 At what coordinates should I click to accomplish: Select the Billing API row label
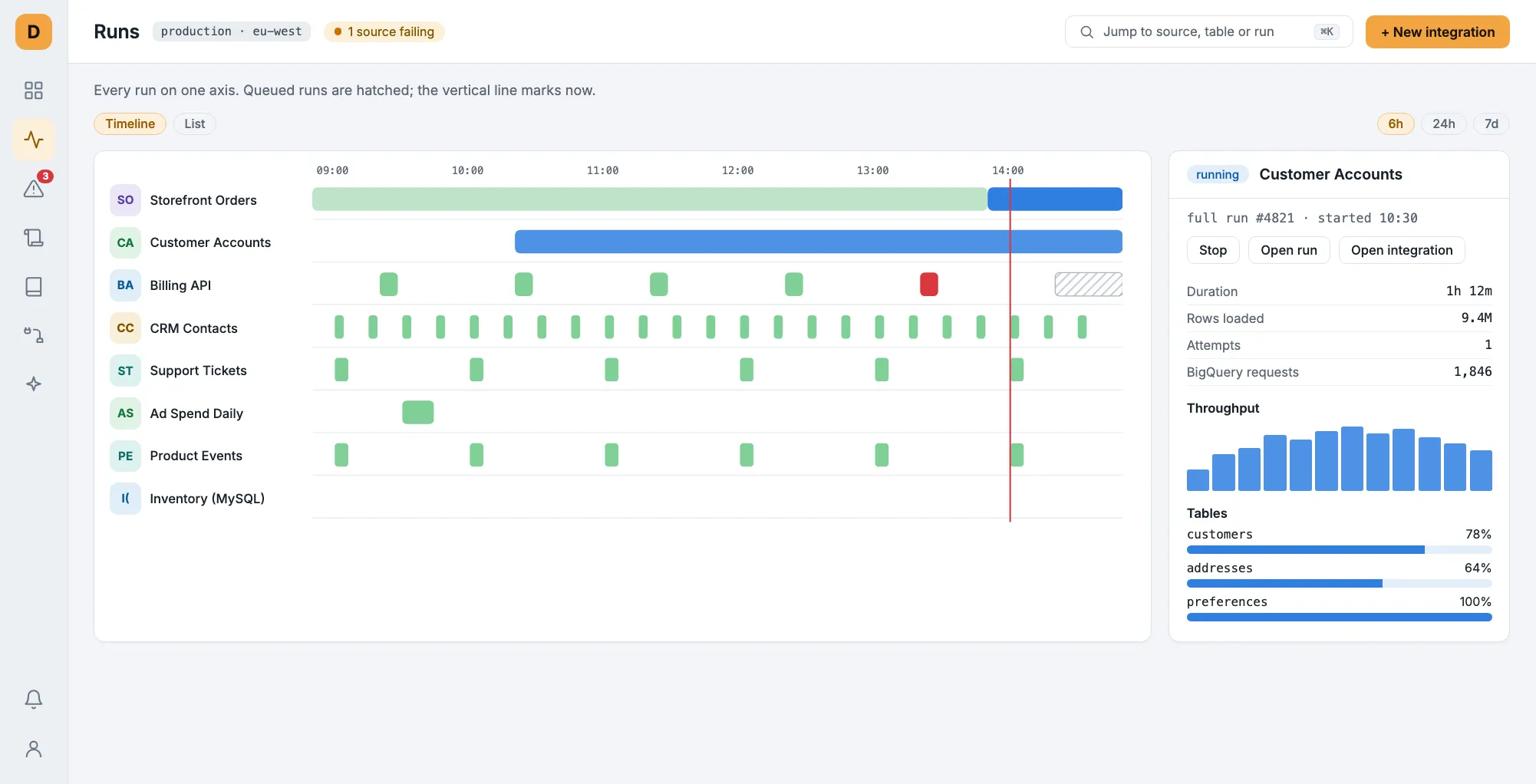click(x=180, y=285)
